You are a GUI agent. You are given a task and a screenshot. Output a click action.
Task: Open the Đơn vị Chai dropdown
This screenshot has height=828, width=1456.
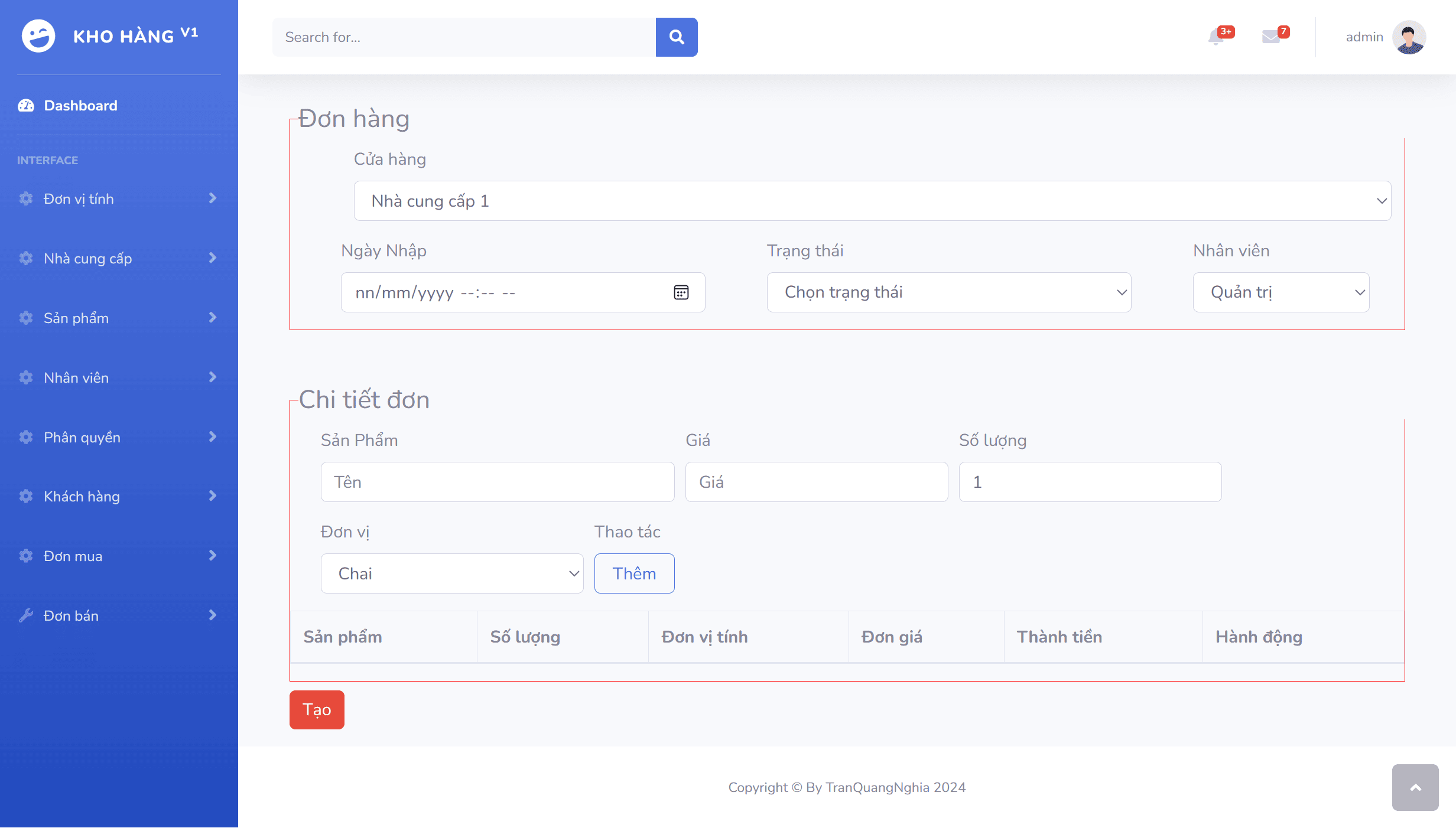pos(452,573)
